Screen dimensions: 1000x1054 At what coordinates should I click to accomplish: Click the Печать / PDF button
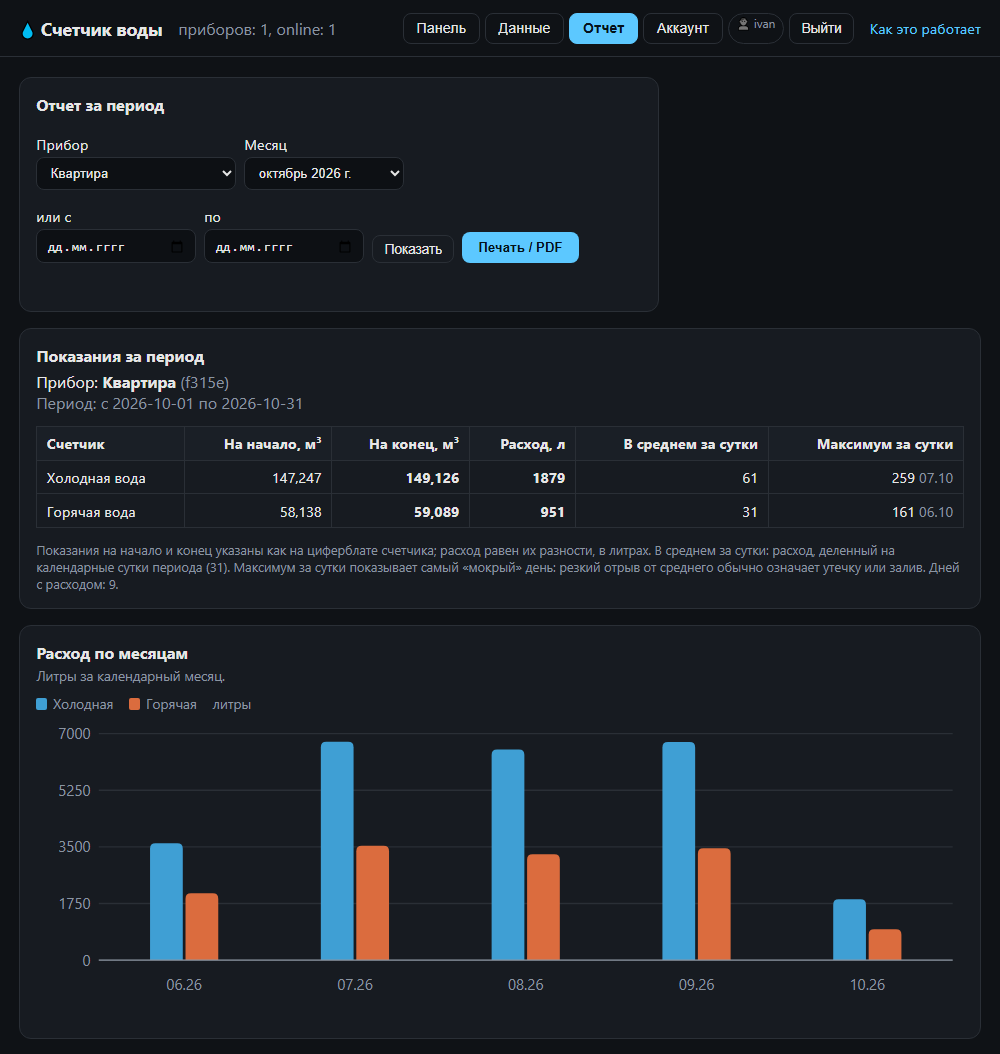[x=520, y=247]
